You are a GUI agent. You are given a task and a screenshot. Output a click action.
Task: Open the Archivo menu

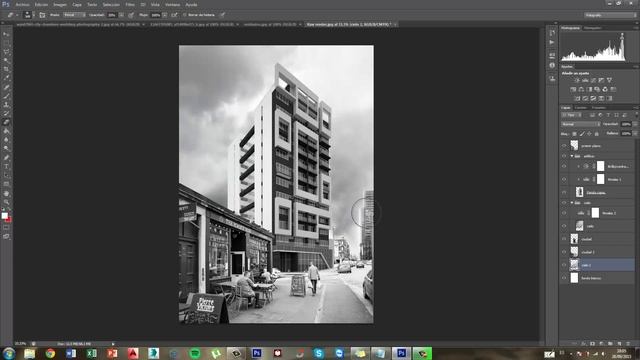coord(22,4)
